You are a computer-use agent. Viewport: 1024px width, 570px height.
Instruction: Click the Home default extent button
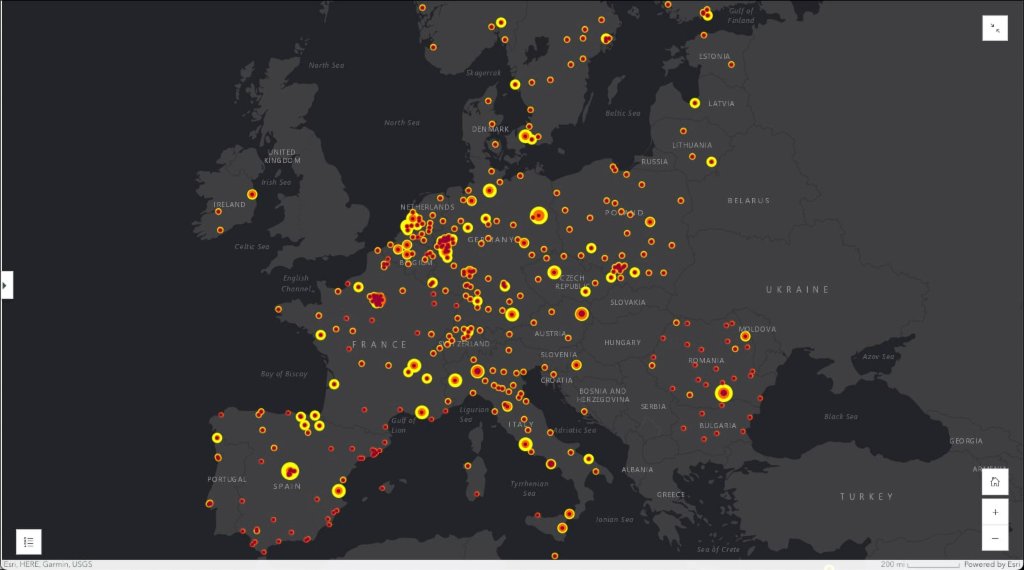click(995, 482)
